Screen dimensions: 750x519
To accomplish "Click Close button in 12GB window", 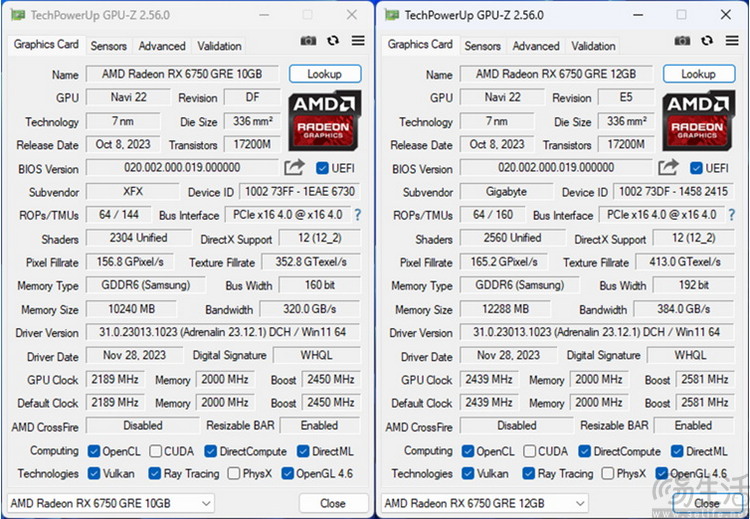I will pyautogui.click(x=707, y=503).
